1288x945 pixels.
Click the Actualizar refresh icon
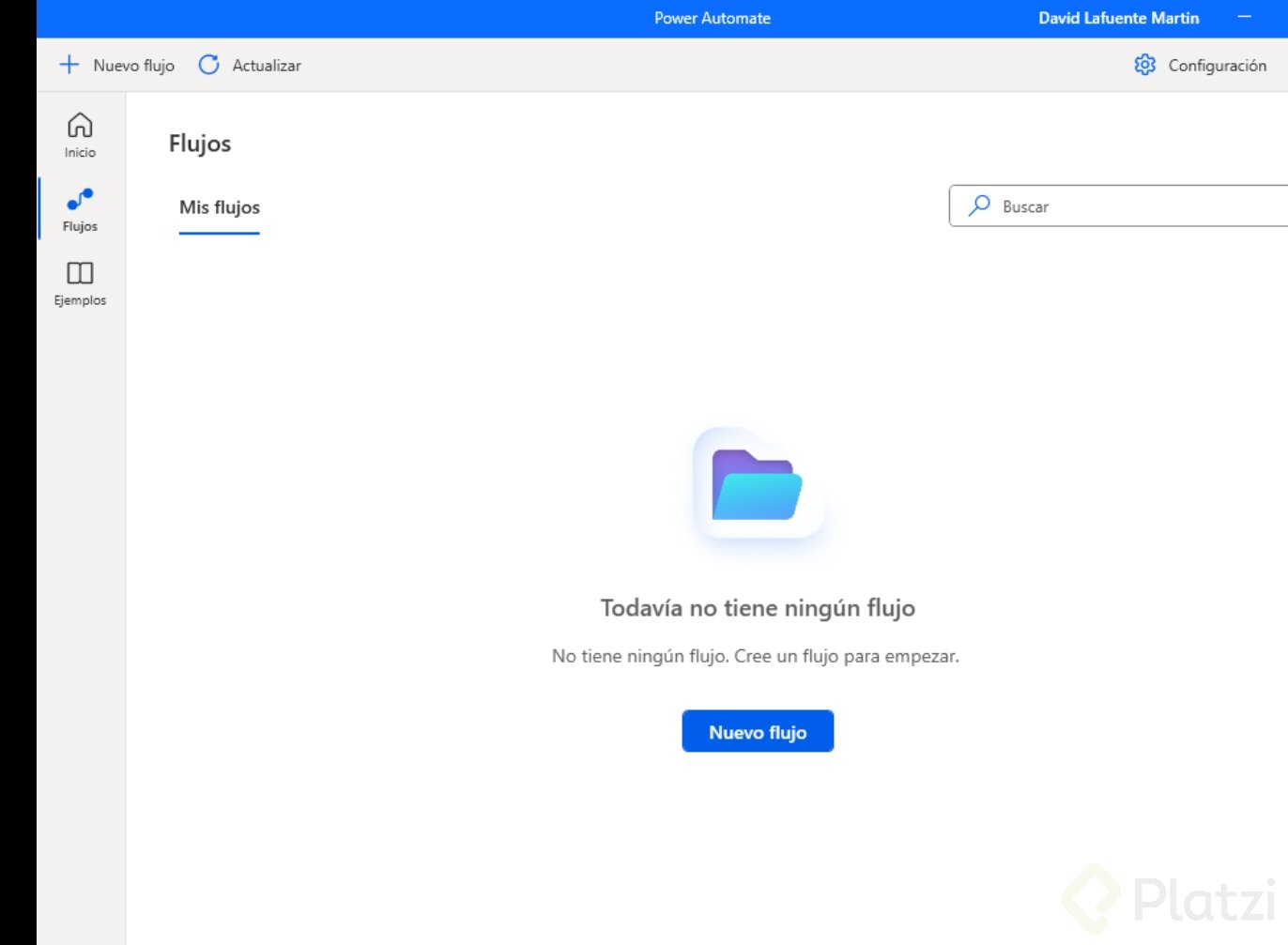(208, 65)
